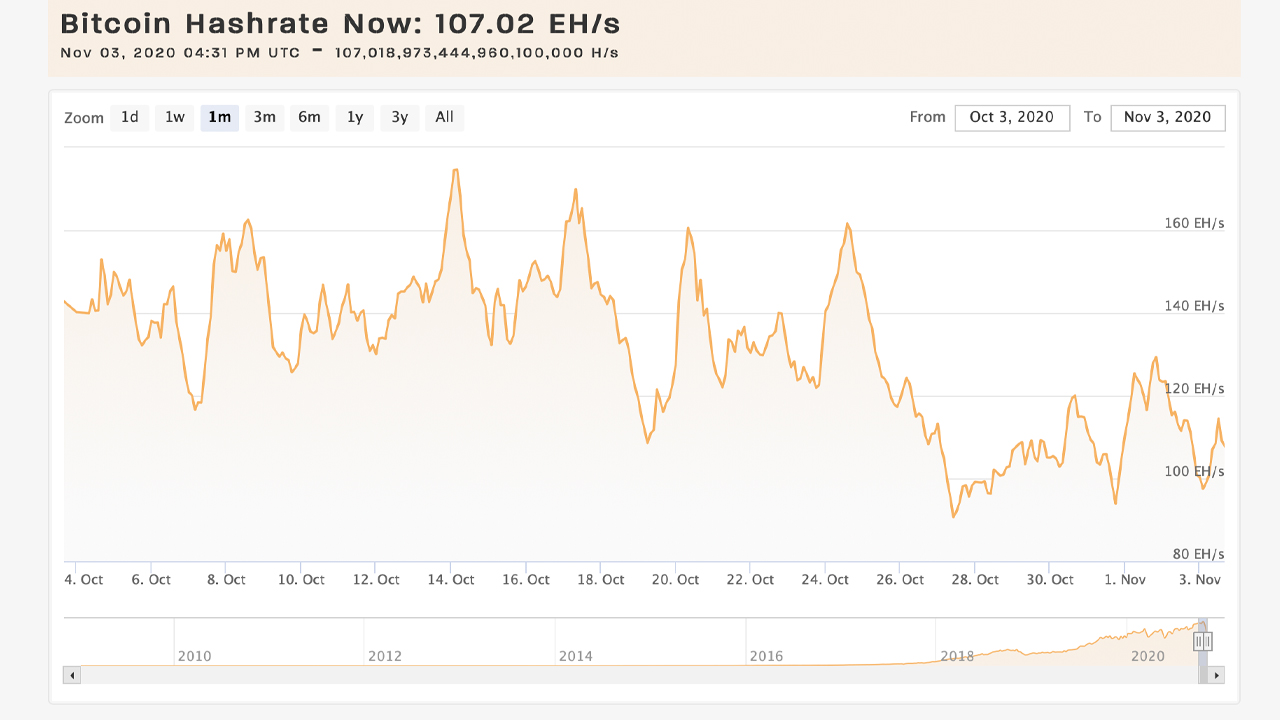The image size is (1280, 720).
Task: Click the From date field
Action: point(1012,117)
